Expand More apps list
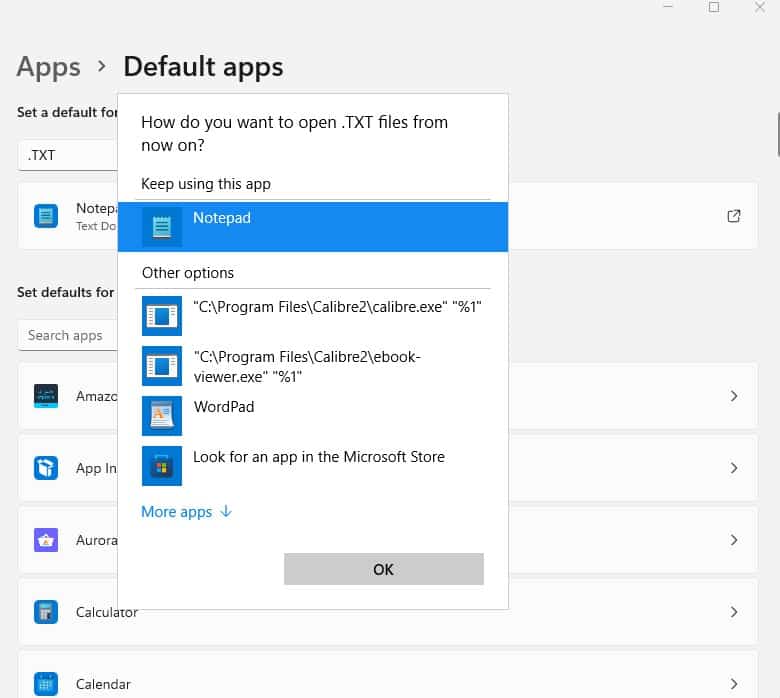This screenshot has width=780, height=698. (186, 512)
